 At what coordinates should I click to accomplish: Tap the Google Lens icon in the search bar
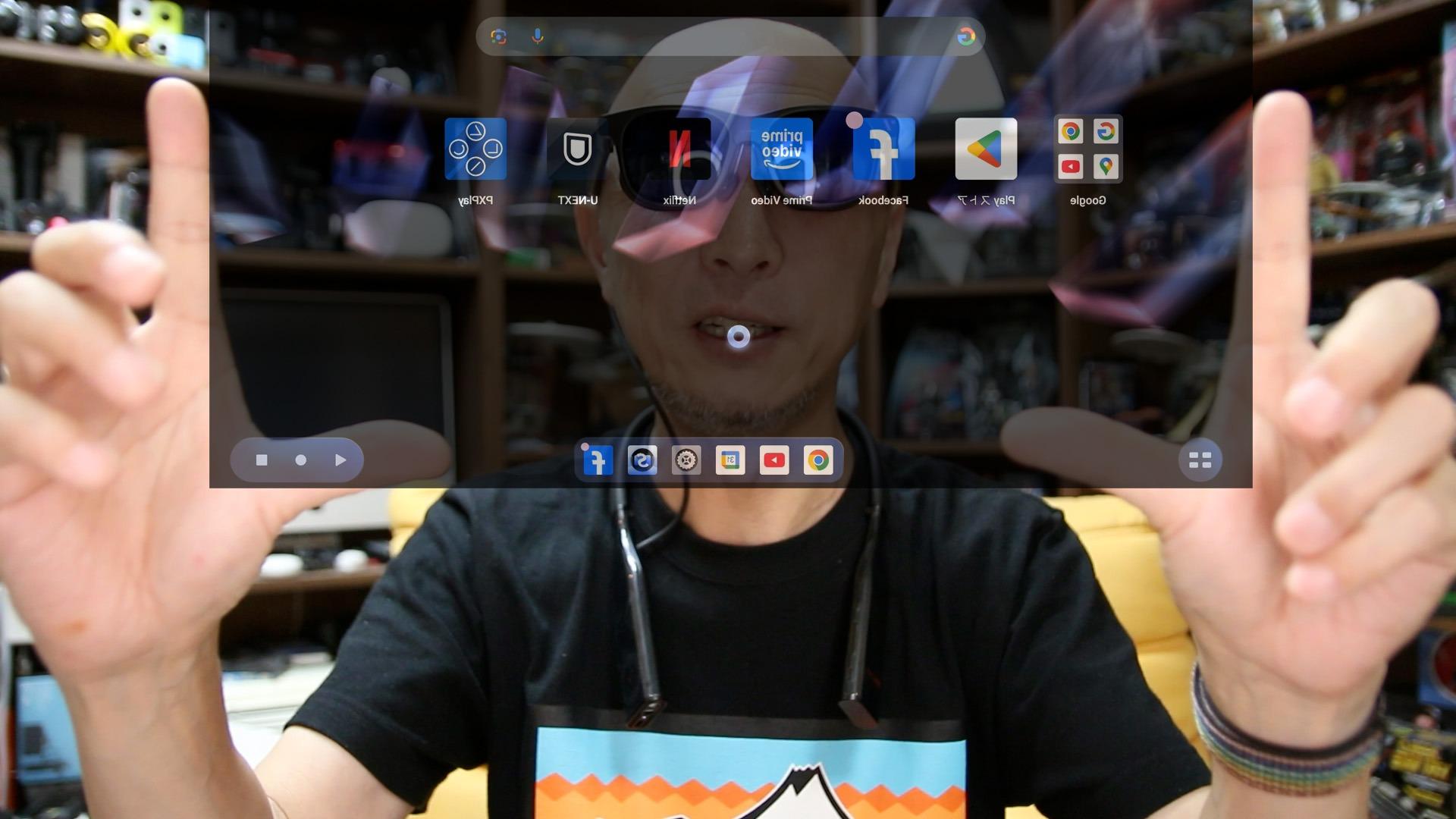498,36
